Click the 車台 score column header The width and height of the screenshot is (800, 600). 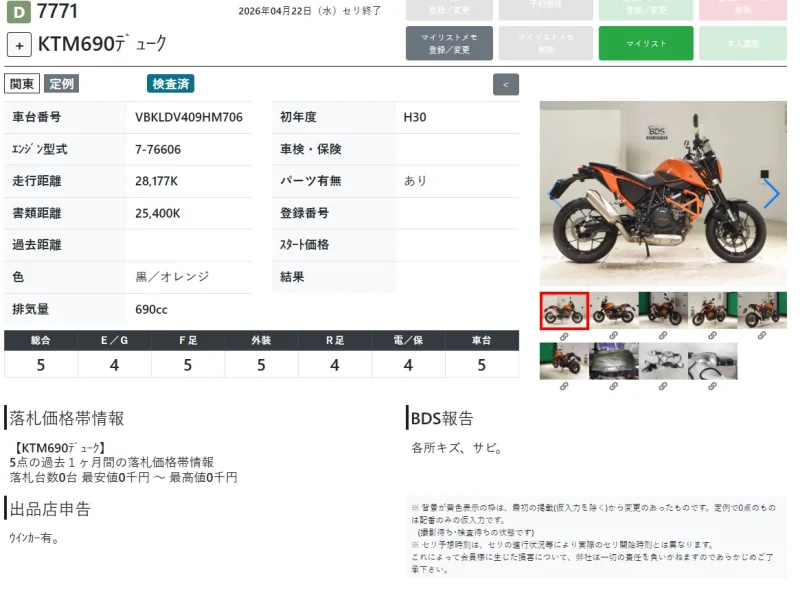tap(482, 340)
